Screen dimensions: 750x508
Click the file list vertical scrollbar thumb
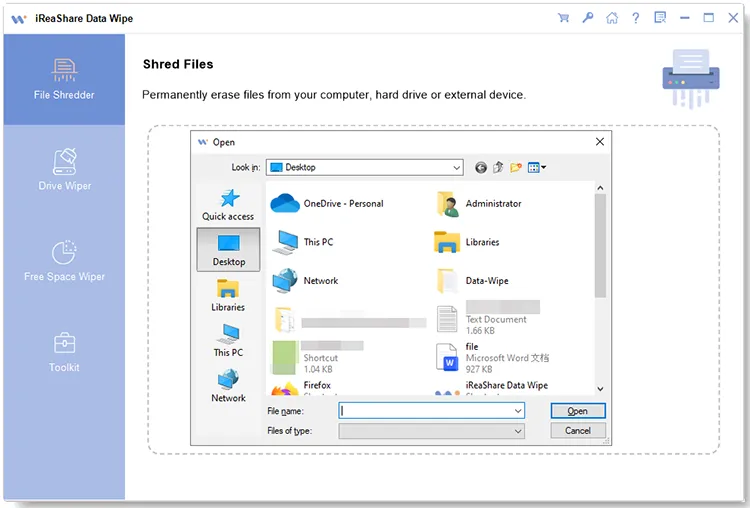pyautogui.click(x=600, y=245)
